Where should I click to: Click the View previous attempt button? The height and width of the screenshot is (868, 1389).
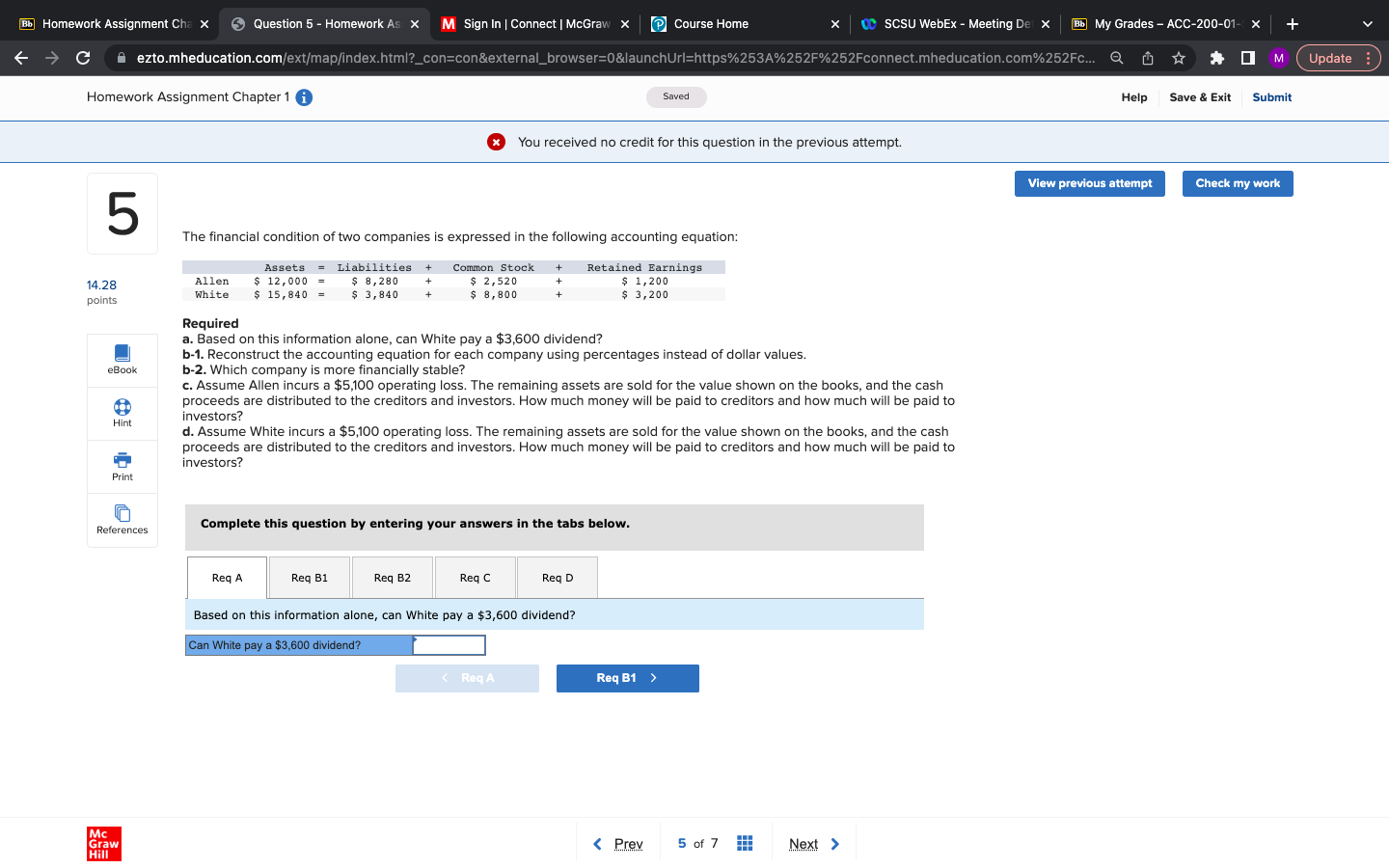(1090, 183)
